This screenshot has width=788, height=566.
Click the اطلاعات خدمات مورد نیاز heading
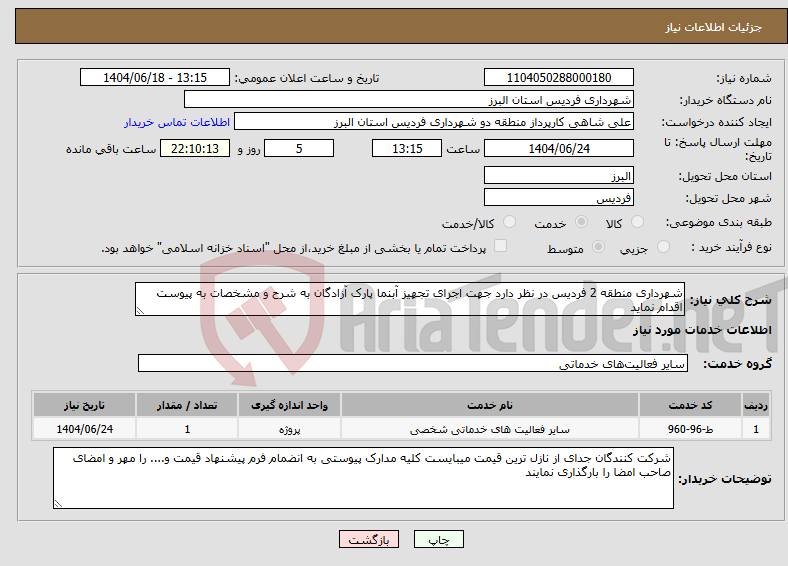(x=702, y=330)
